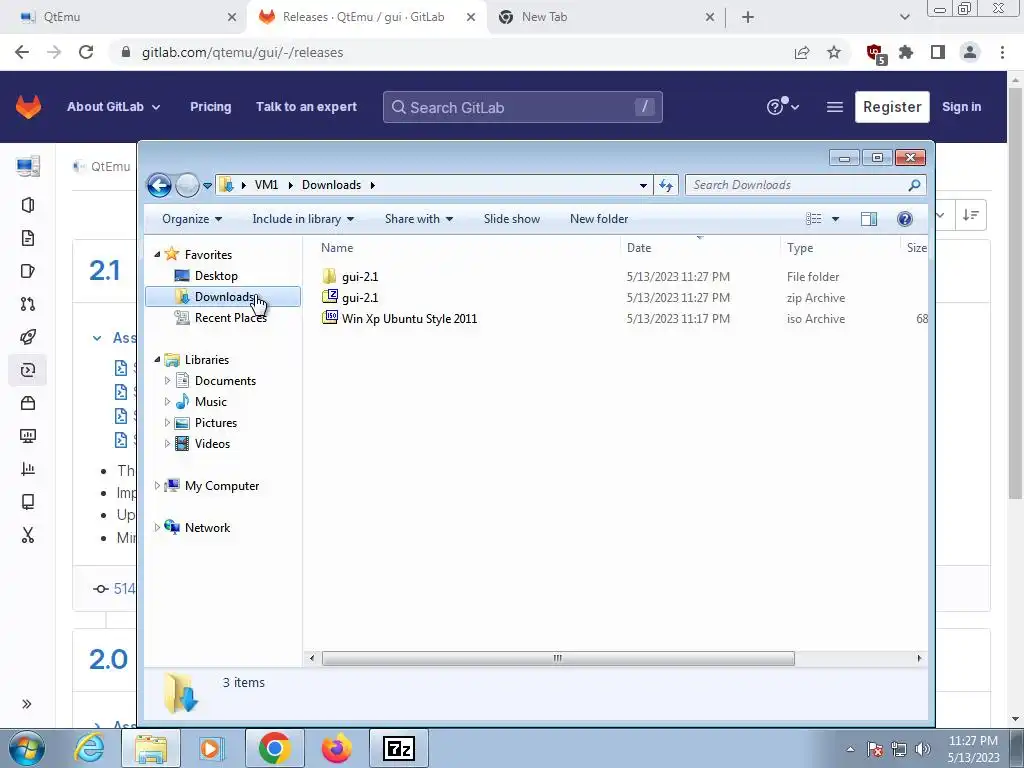Expand My Computer in the navigation tree
Screen dimensions: 1024x768
point(157,486)
